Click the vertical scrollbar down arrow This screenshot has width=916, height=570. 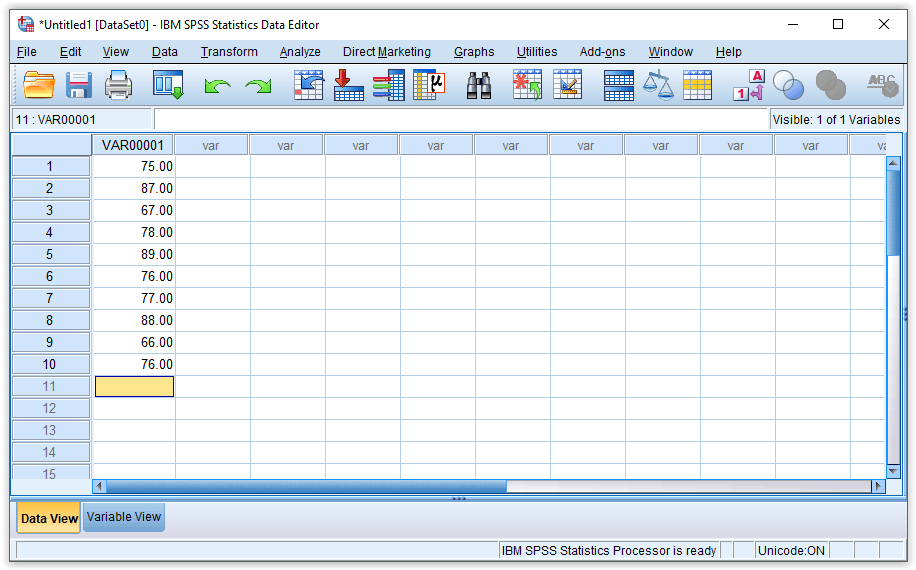coord(893,470)
